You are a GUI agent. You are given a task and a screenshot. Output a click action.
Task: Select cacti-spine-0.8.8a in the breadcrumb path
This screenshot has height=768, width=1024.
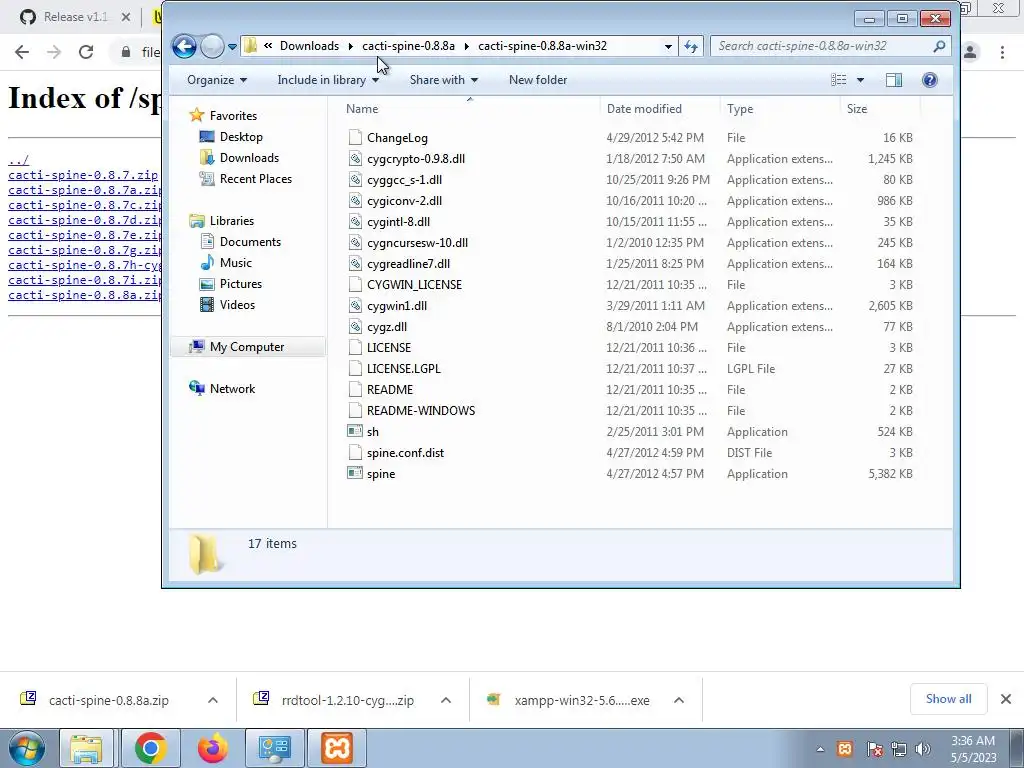tap(408, 46)
